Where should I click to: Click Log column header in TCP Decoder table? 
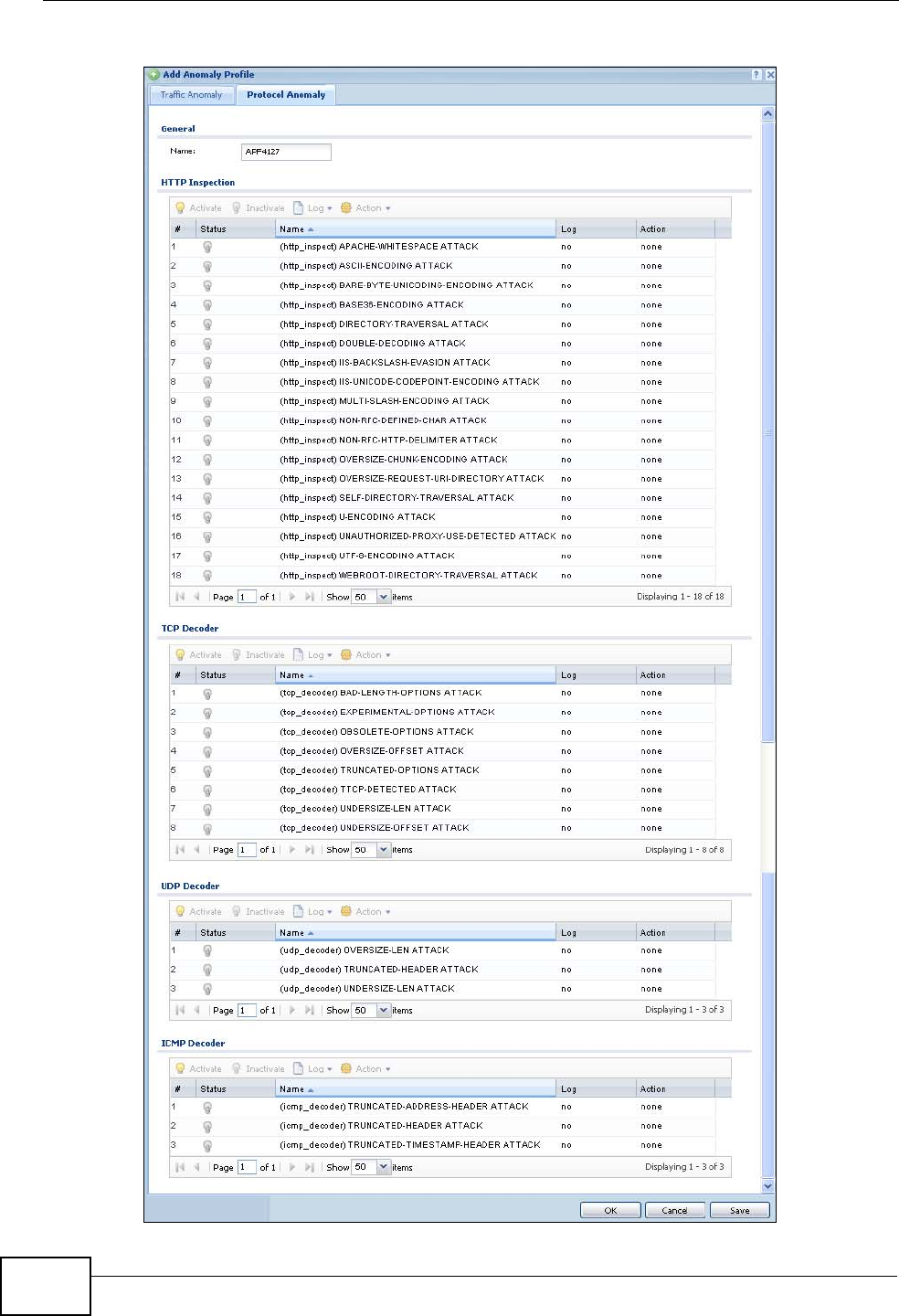[596, 675]
